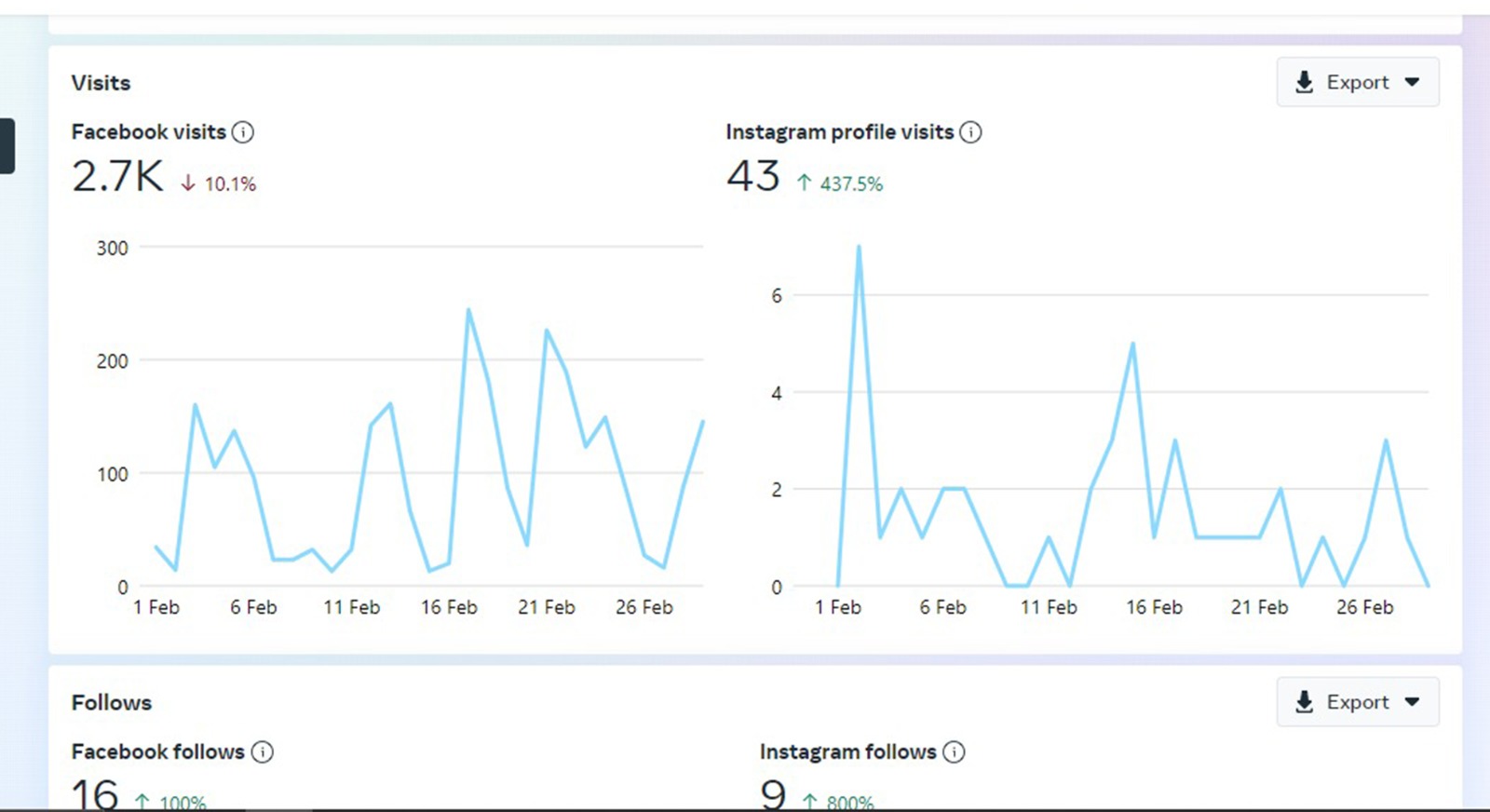Click the Follows section heading
The image size is (1490, 812).
111,702
